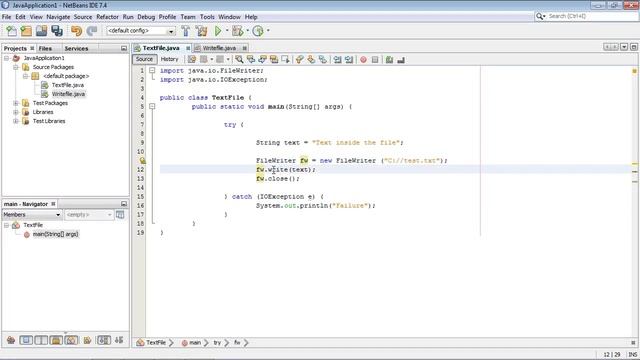Viewport: 640px width, 360px height.
Task: Click the Comment icon in editor toolbar
Action: [389, 60]
